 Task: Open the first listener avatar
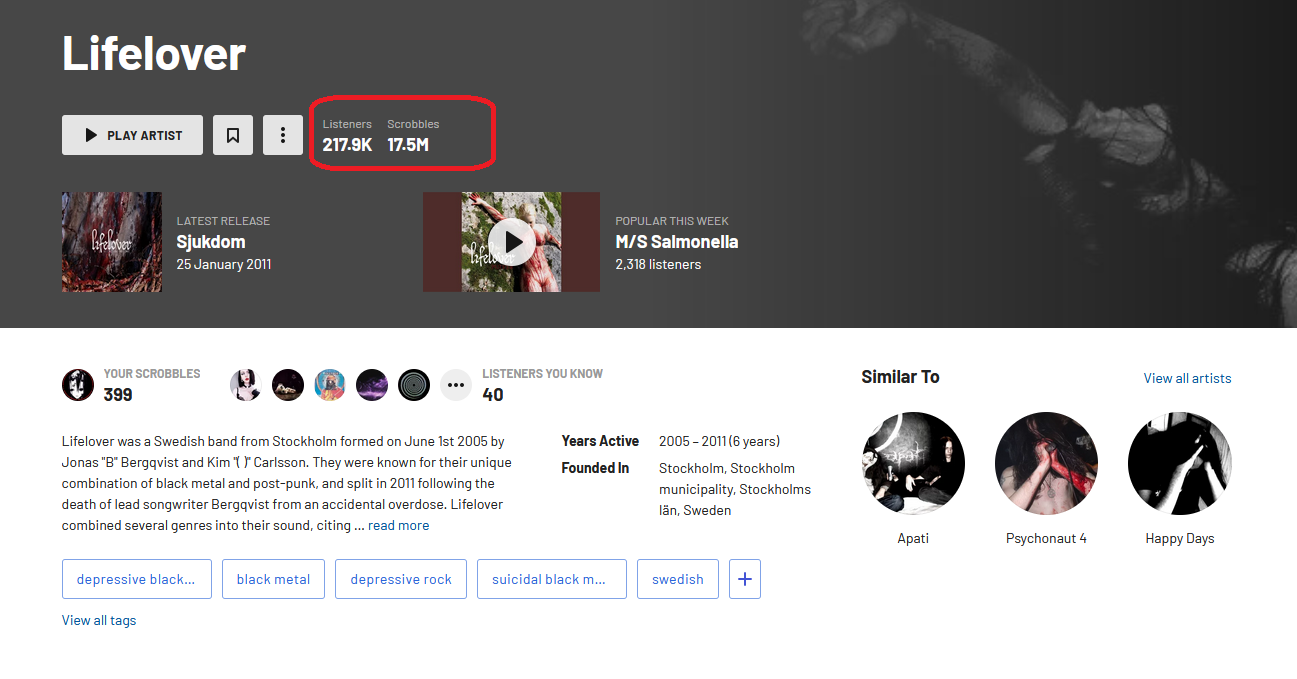(246, 385)
